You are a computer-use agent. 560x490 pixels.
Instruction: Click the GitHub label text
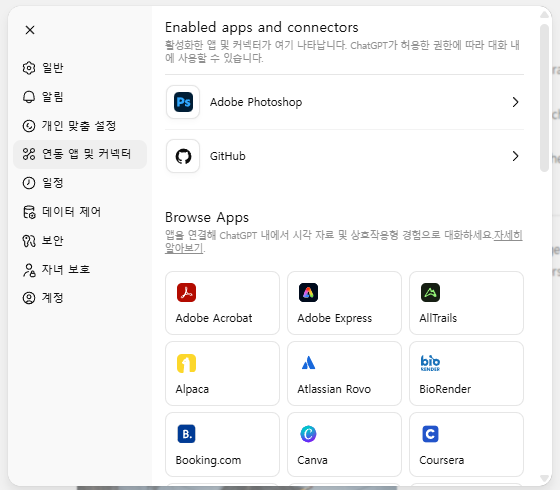click(x=228, y=156)
